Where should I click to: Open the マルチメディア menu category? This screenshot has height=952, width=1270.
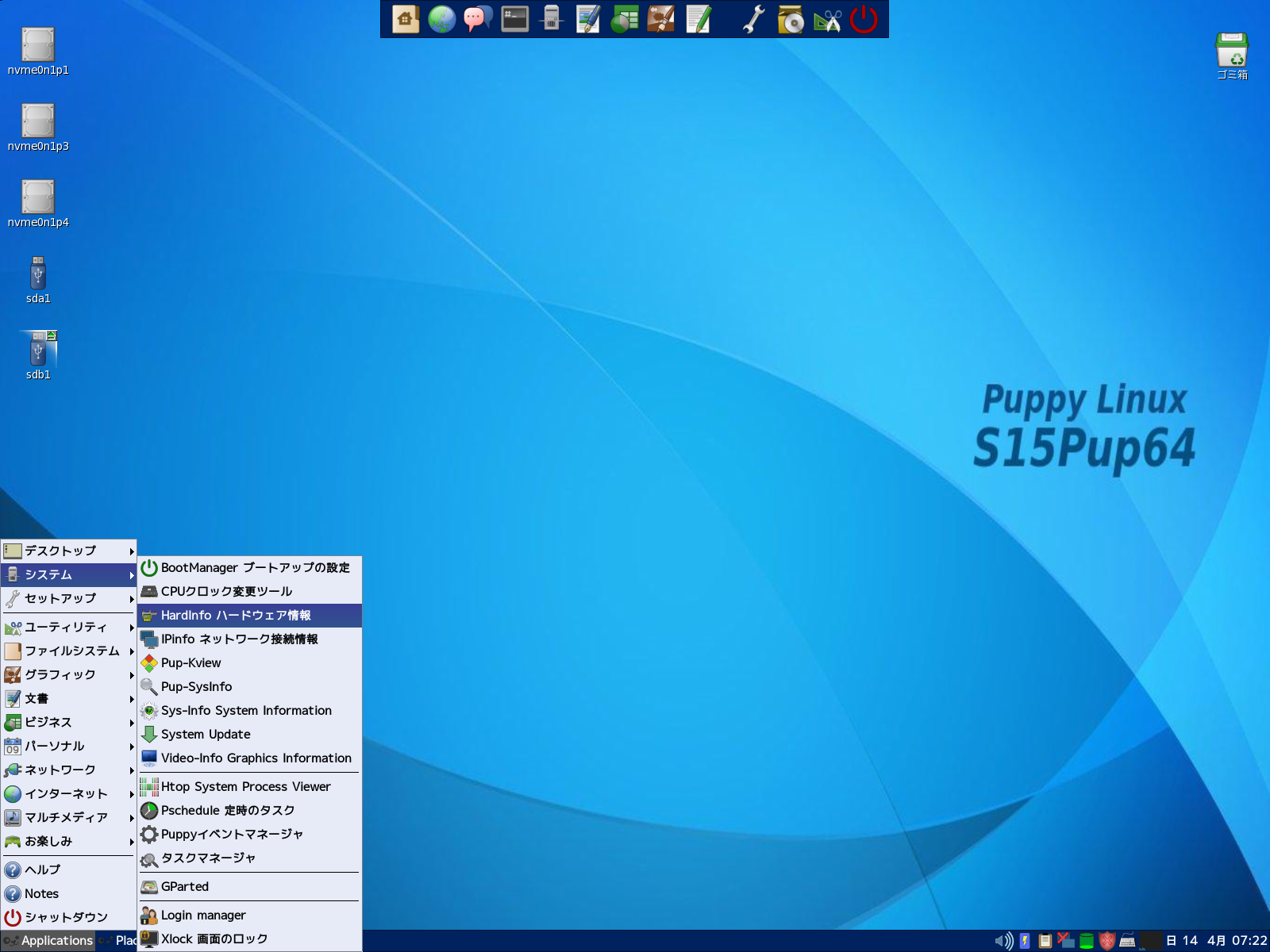click(68, 817)
